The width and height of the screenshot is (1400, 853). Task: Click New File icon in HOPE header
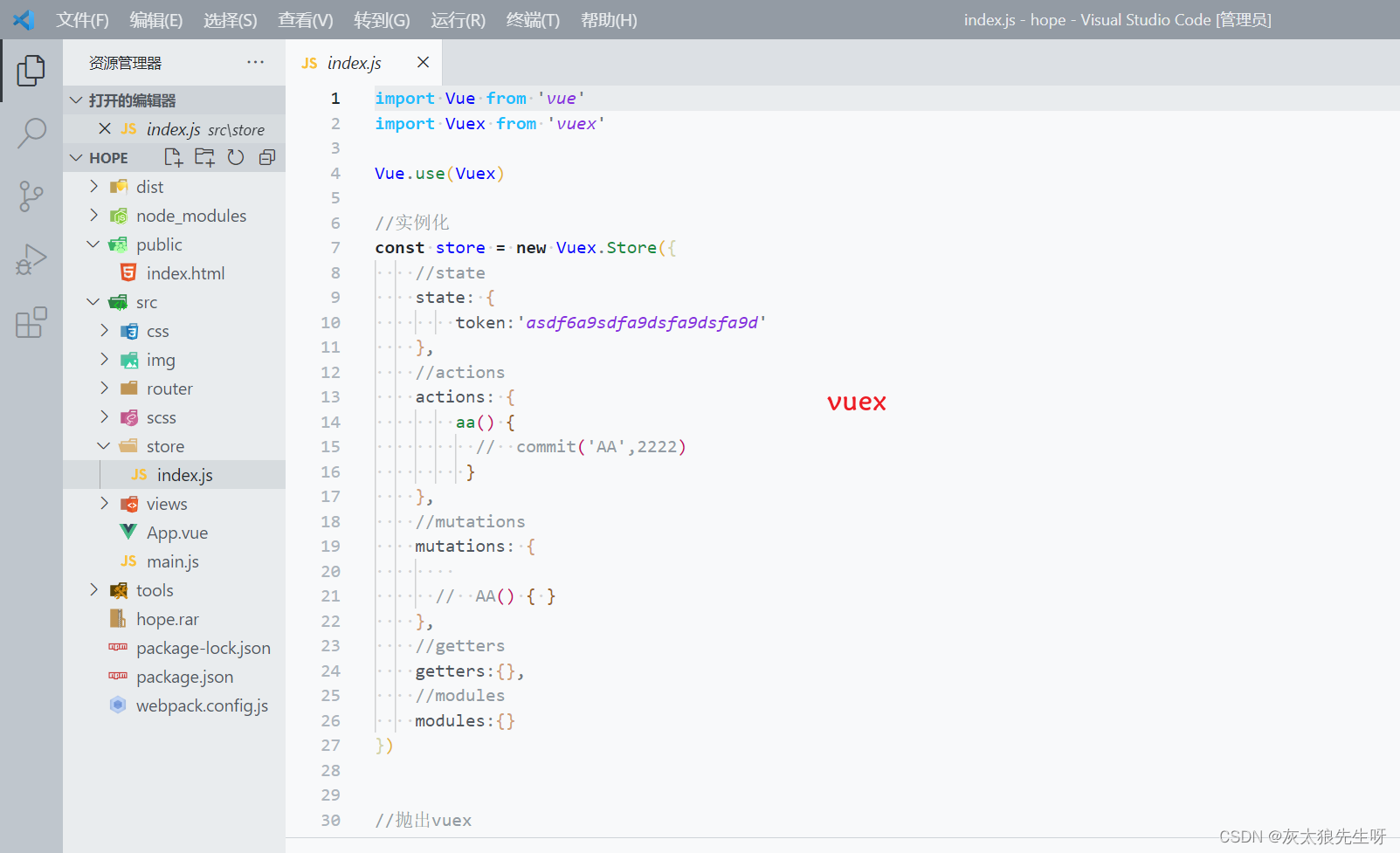click(x=173, y=157)
